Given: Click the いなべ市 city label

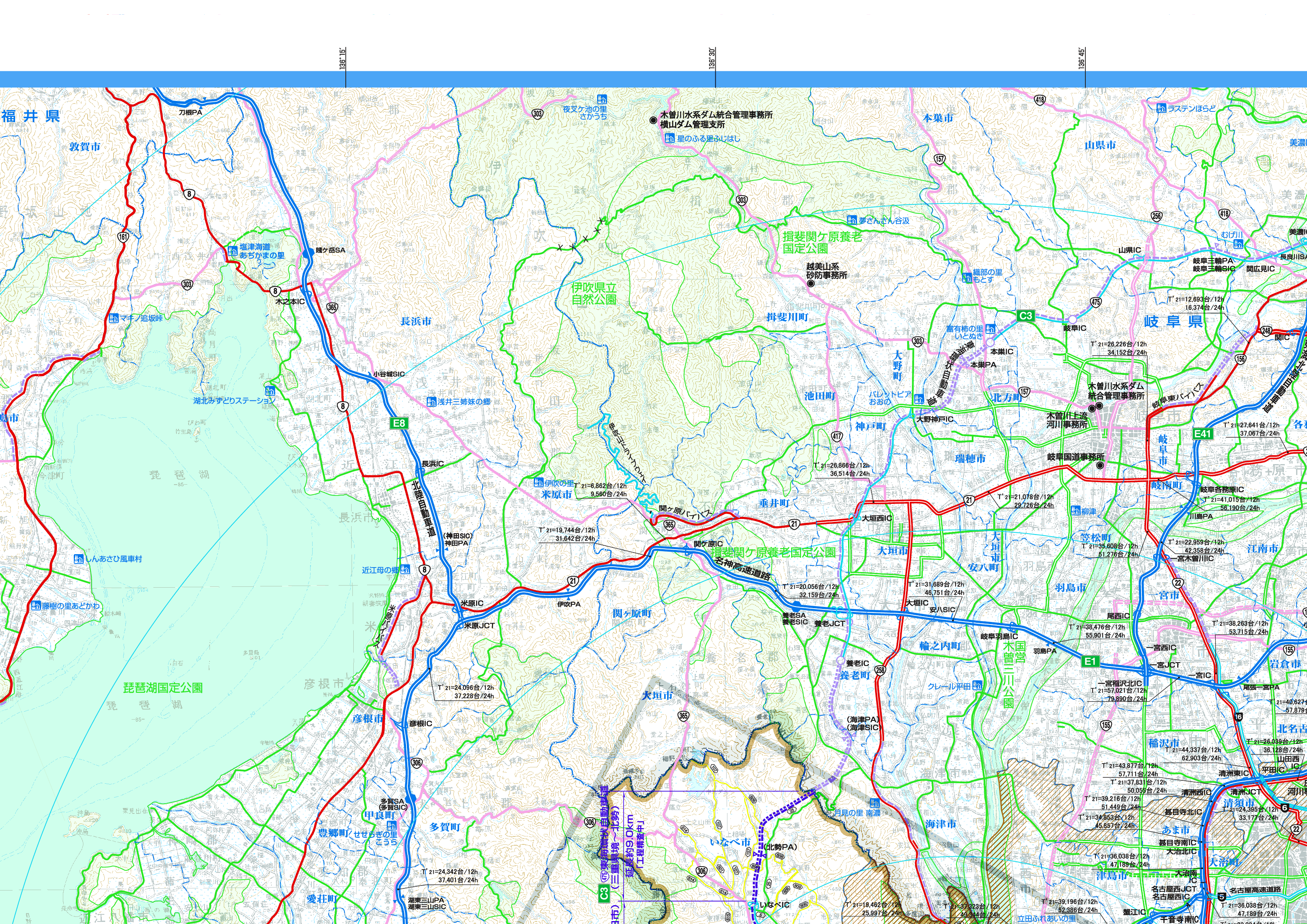Looking at the screenshot, I should click(730, 842).
